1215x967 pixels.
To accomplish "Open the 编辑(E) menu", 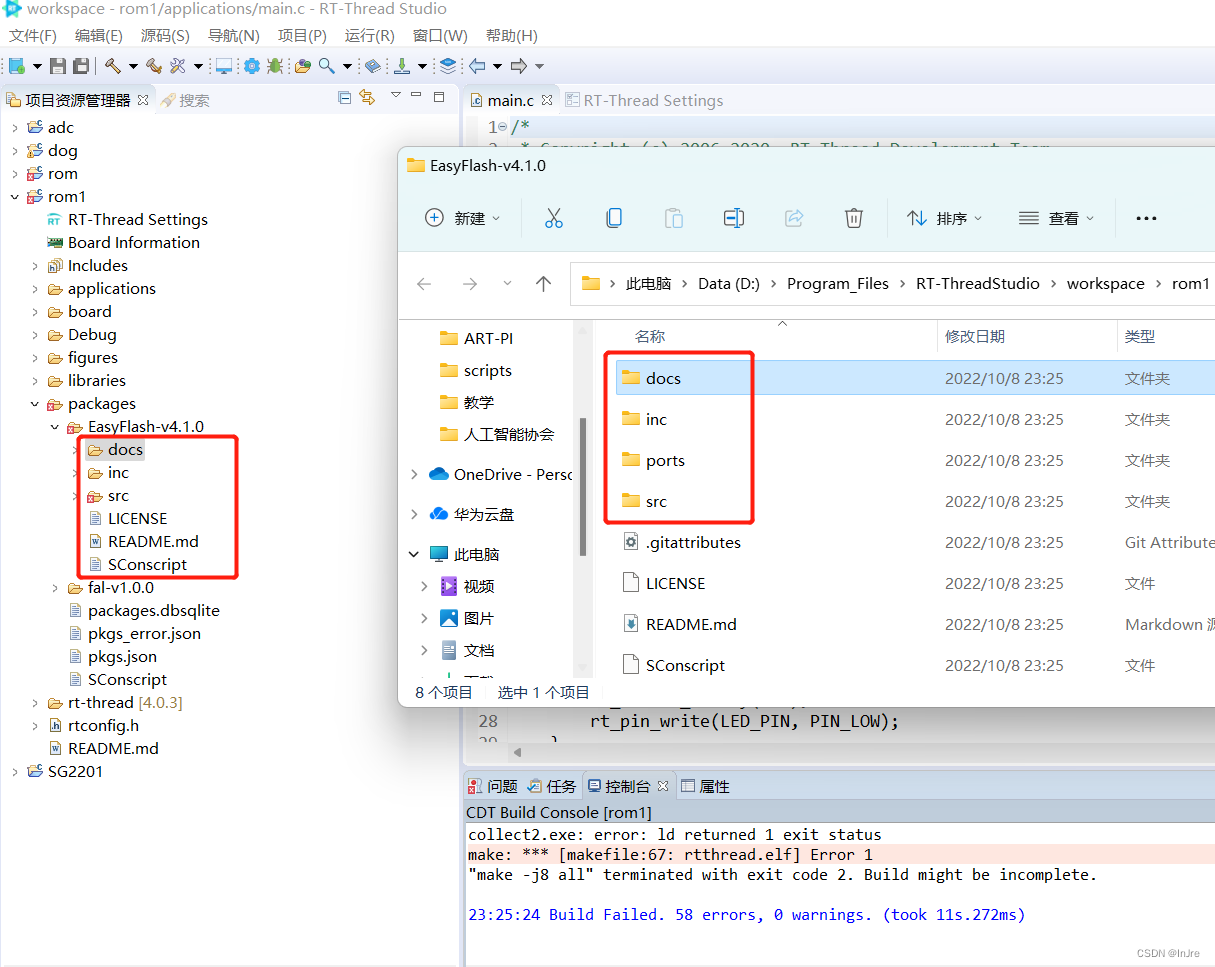I will (99, 36).
